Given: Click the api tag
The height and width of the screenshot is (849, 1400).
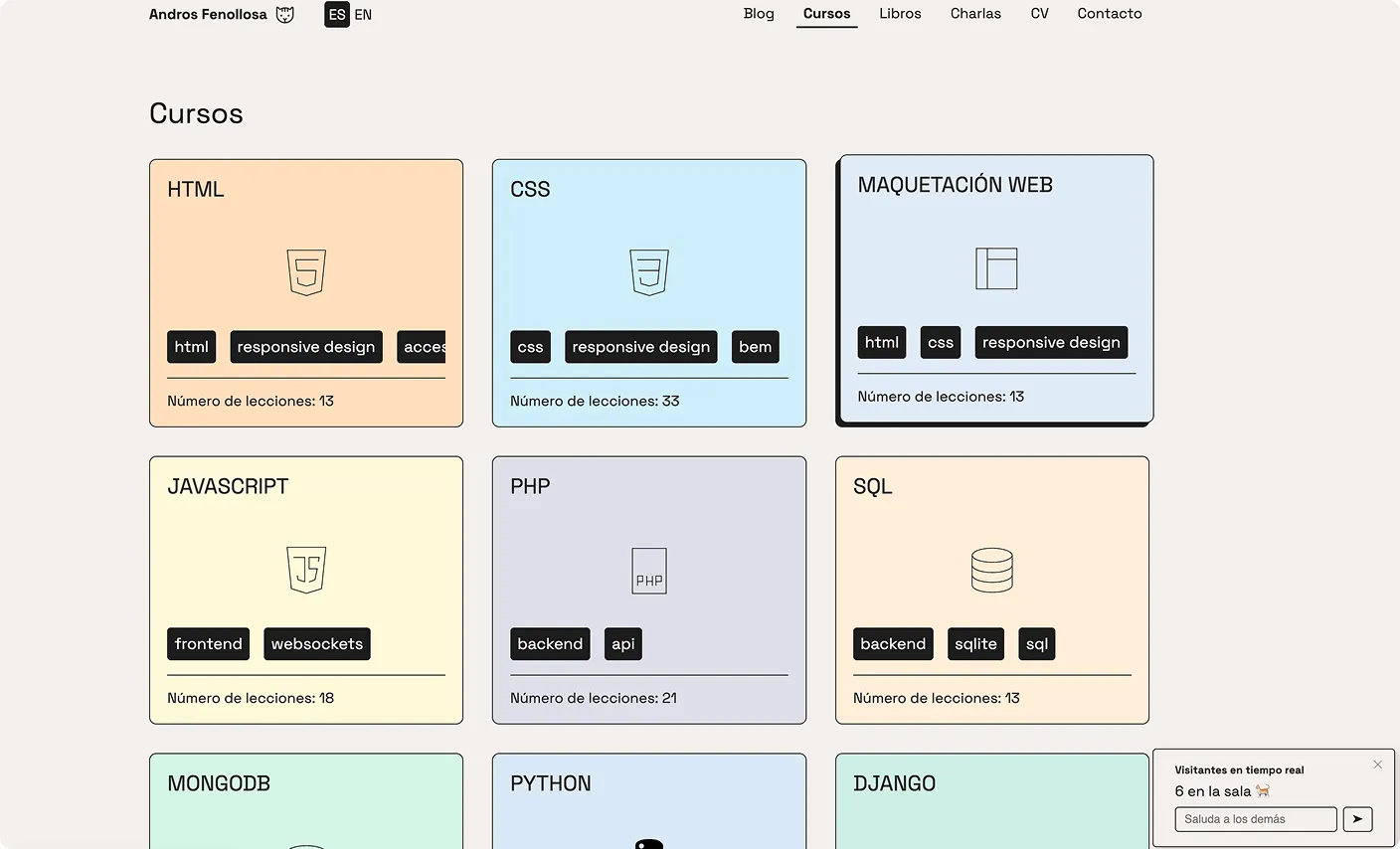Looking at the screenshot, I should (623, 644).
